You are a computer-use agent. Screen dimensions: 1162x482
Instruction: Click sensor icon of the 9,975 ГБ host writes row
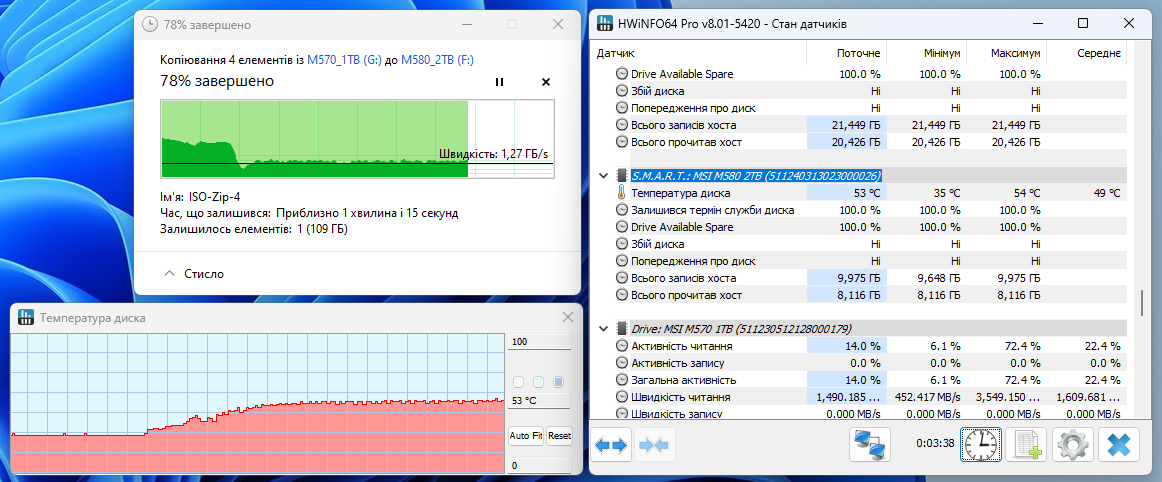(621, 278)
